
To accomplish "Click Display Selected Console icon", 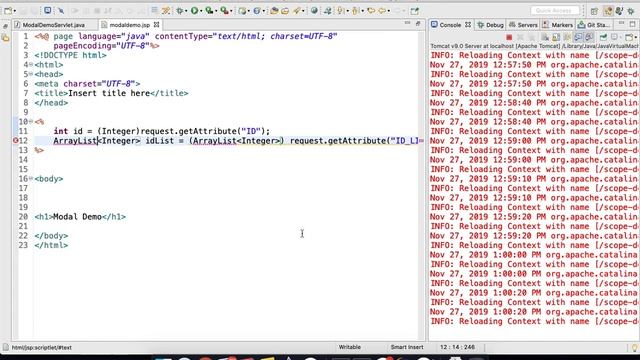I will tap(615, 37).
